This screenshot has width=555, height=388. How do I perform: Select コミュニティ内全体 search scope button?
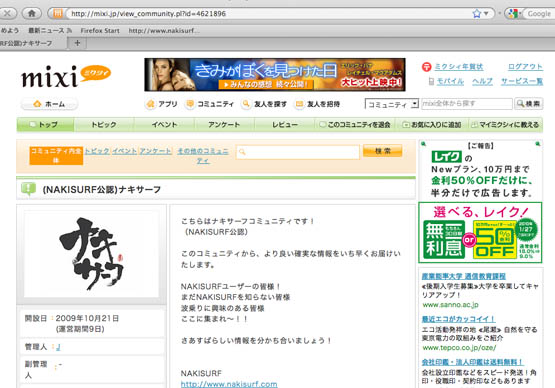(56, 155)
